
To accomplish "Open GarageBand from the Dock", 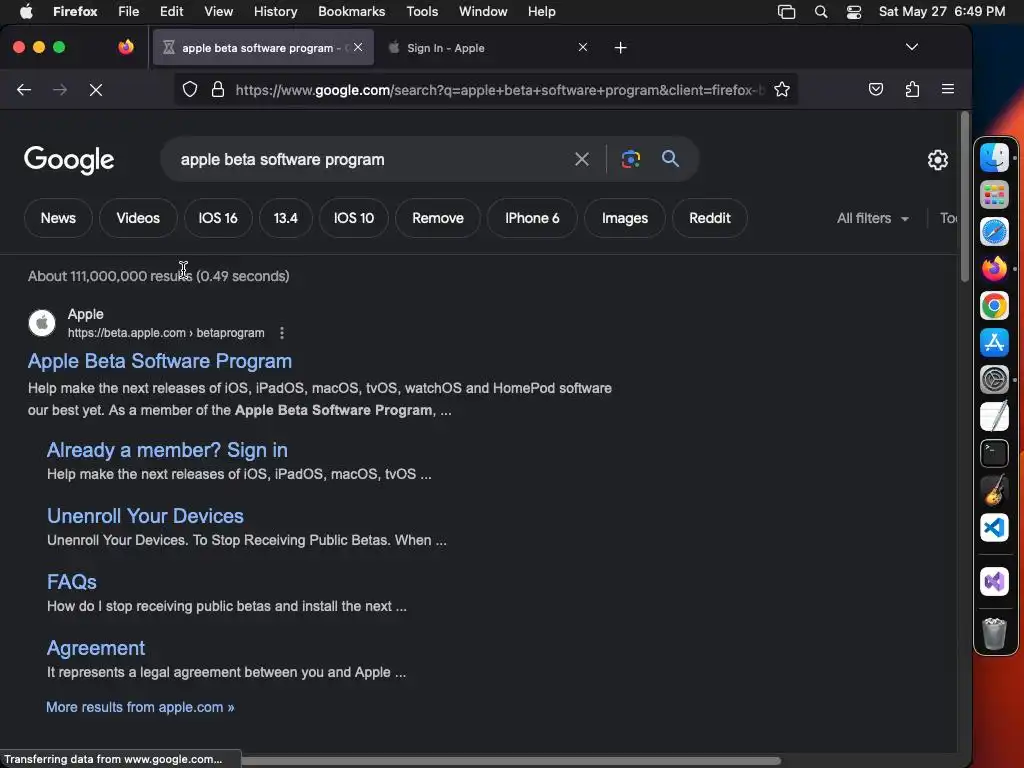I will click(x=995, y=490).
